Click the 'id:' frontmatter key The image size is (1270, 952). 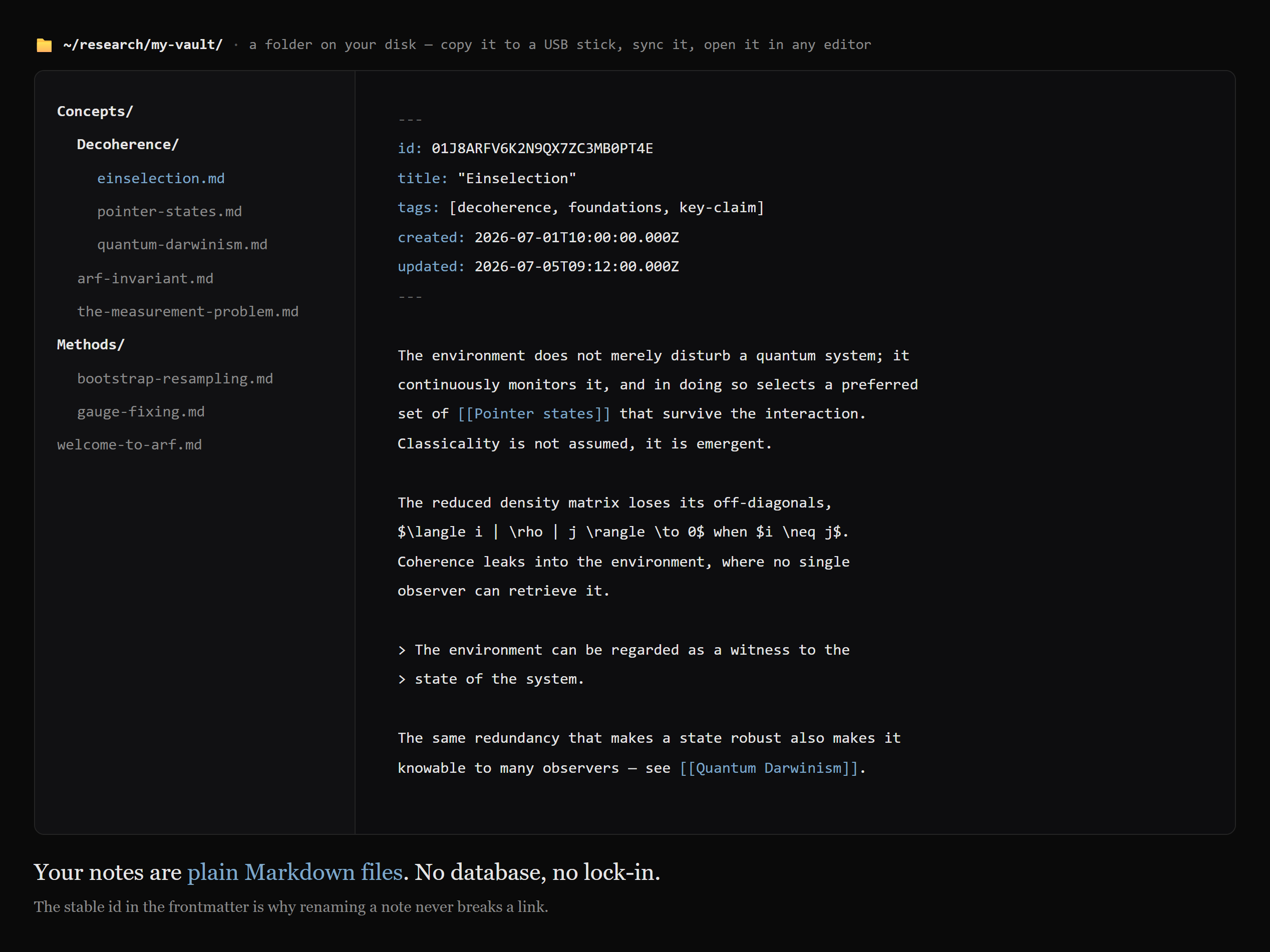(x=410, y=149)
